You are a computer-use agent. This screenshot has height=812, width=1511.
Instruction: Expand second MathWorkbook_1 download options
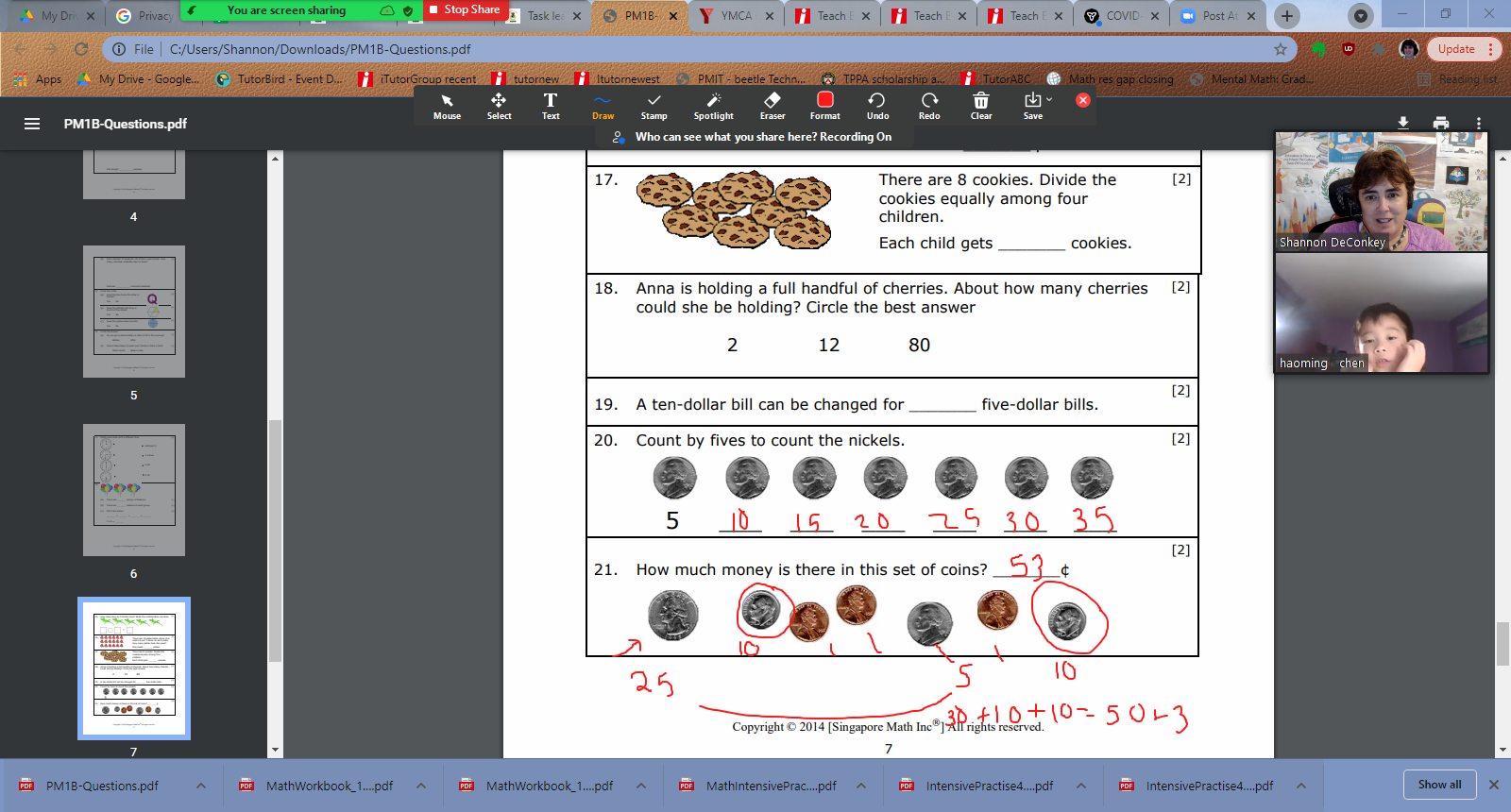(x=641, y=786)
